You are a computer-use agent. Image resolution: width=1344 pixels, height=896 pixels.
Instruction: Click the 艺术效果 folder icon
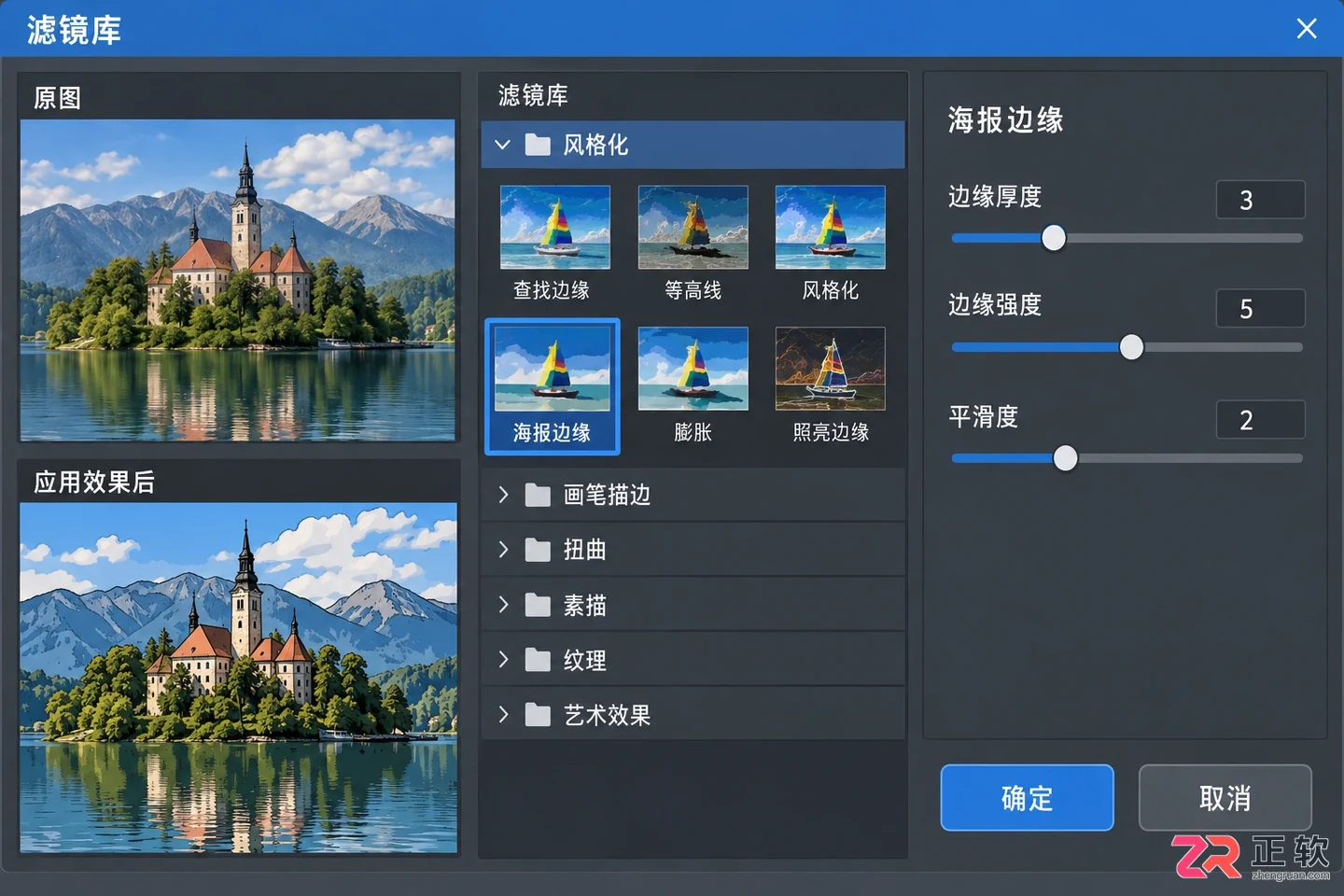(x=538, y=715)
